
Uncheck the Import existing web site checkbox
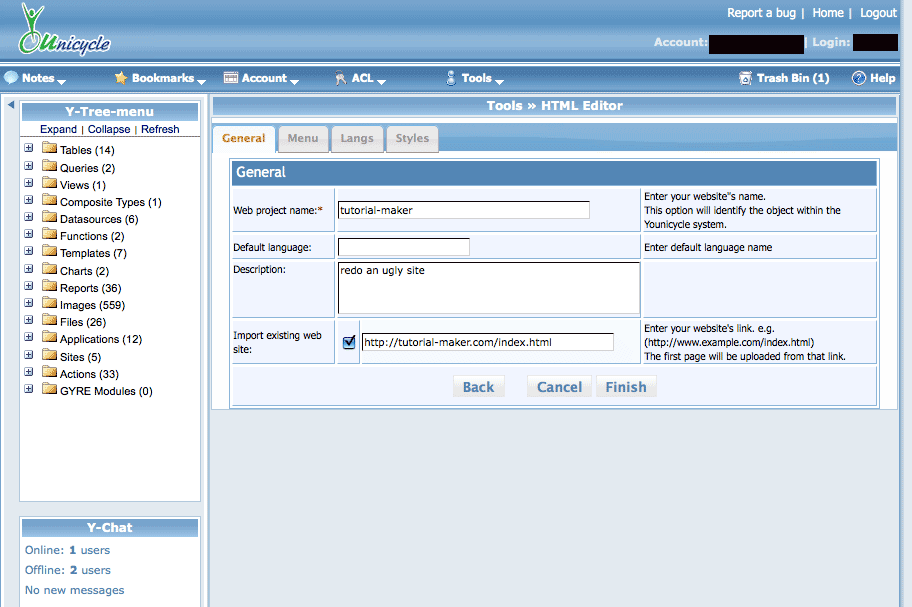click(349, 342)
